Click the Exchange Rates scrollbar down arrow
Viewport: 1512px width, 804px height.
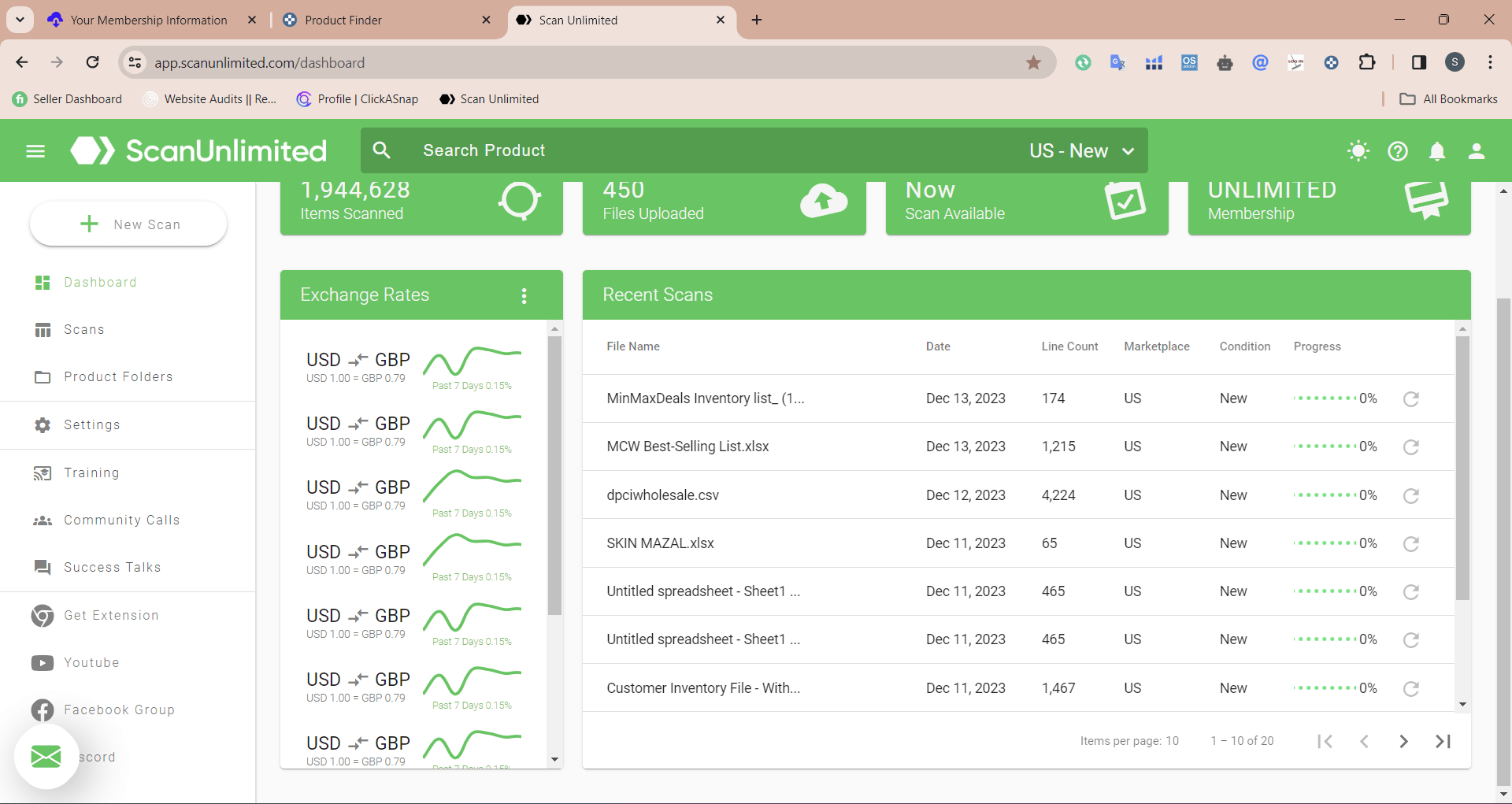tap(554, 760)
